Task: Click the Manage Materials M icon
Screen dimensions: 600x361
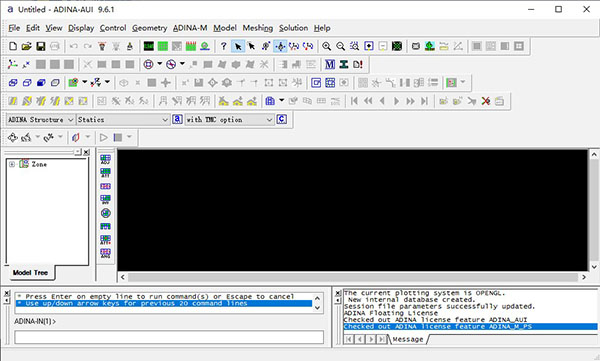Action: tap(329, 64)
